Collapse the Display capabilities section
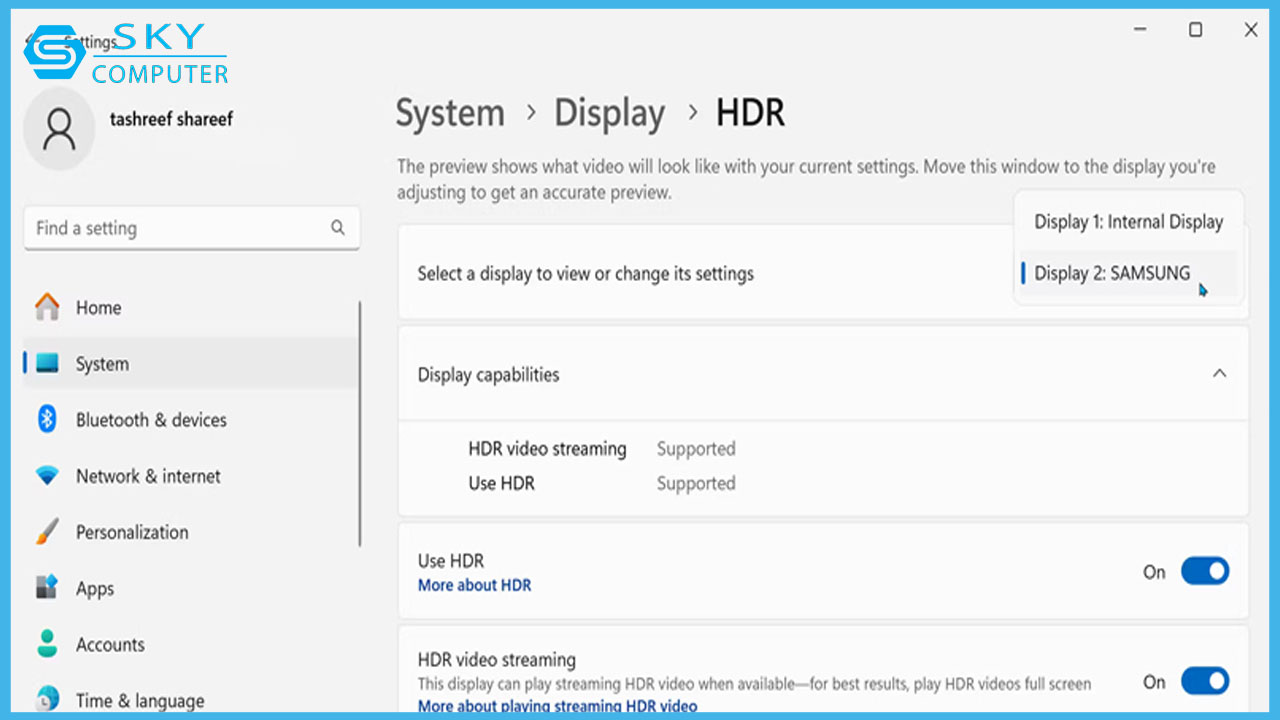Image resolution: width=1280 pixels, height=720 pixels. [1219, 374]
